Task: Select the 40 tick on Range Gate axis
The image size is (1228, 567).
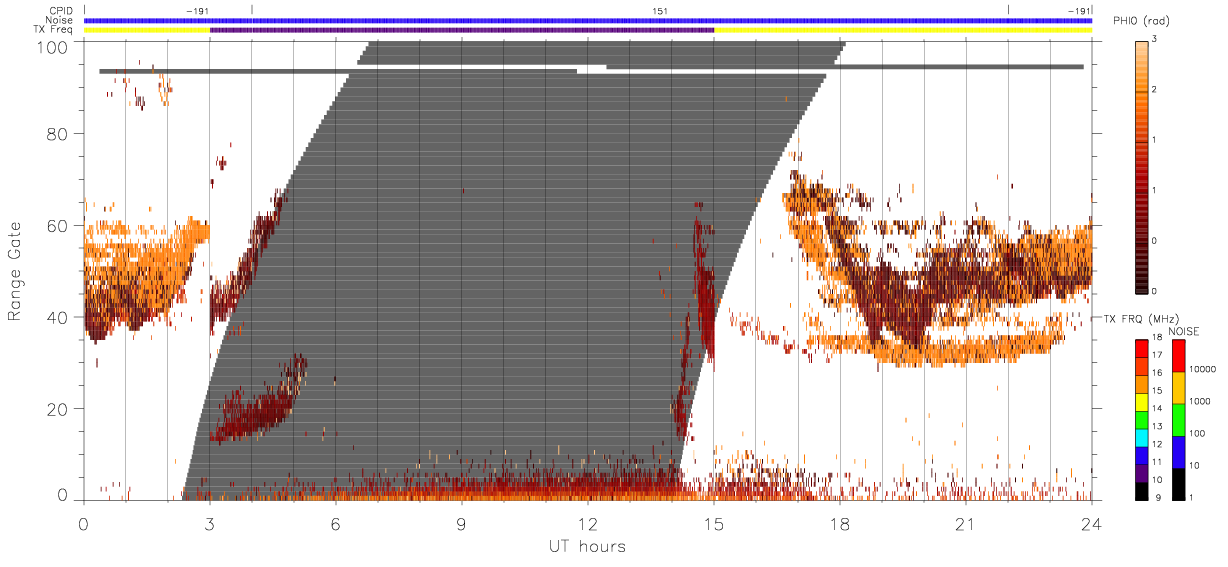Action: (59, 317)
